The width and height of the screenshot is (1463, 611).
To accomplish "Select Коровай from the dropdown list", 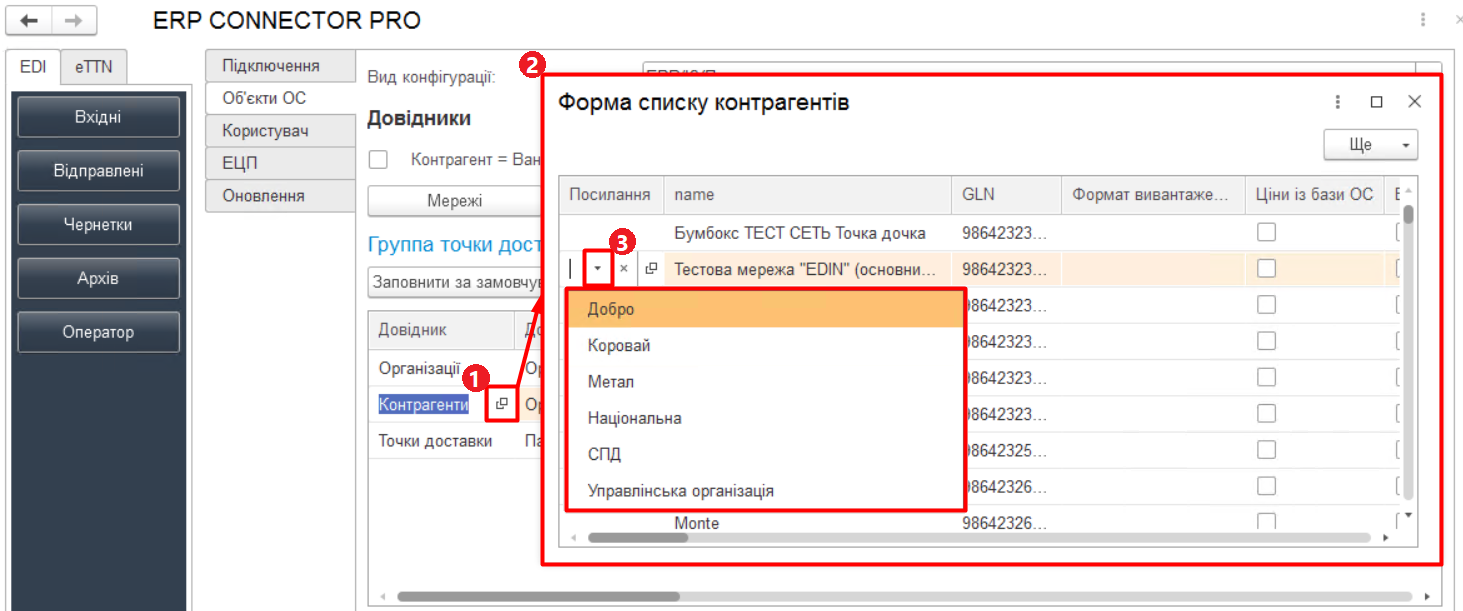I will pyautogui.click(x=619, y=346).
